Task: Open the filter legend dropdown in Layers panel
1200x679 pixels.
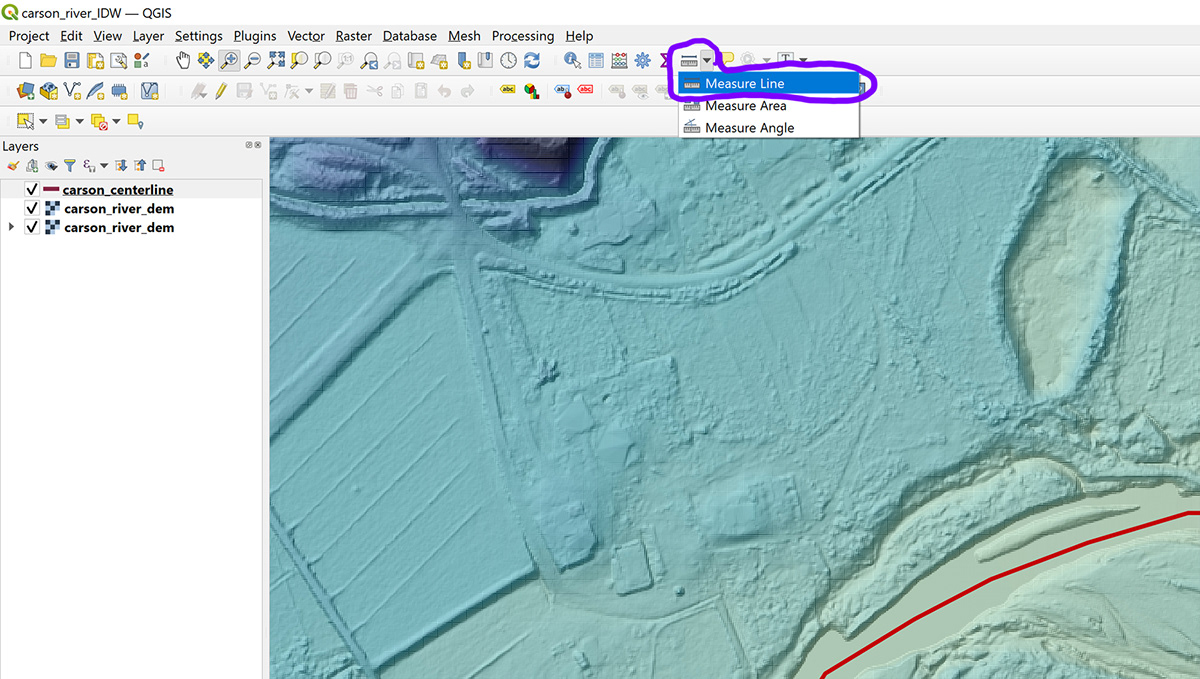Action: [103, 166]
